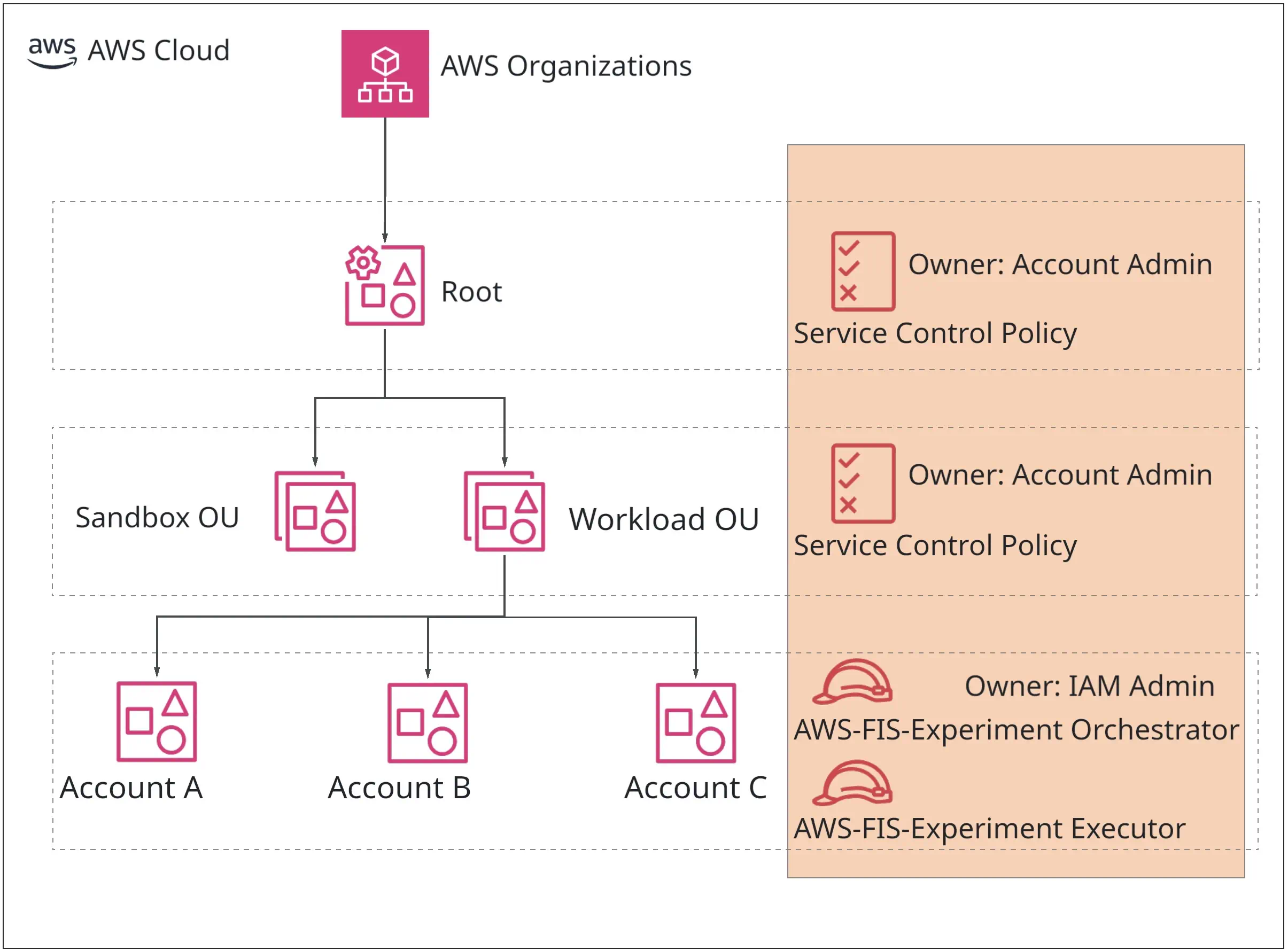
Task: Click 'Owner: Account Admin' beside Workload OU row
Action: tap(1060, 476)
